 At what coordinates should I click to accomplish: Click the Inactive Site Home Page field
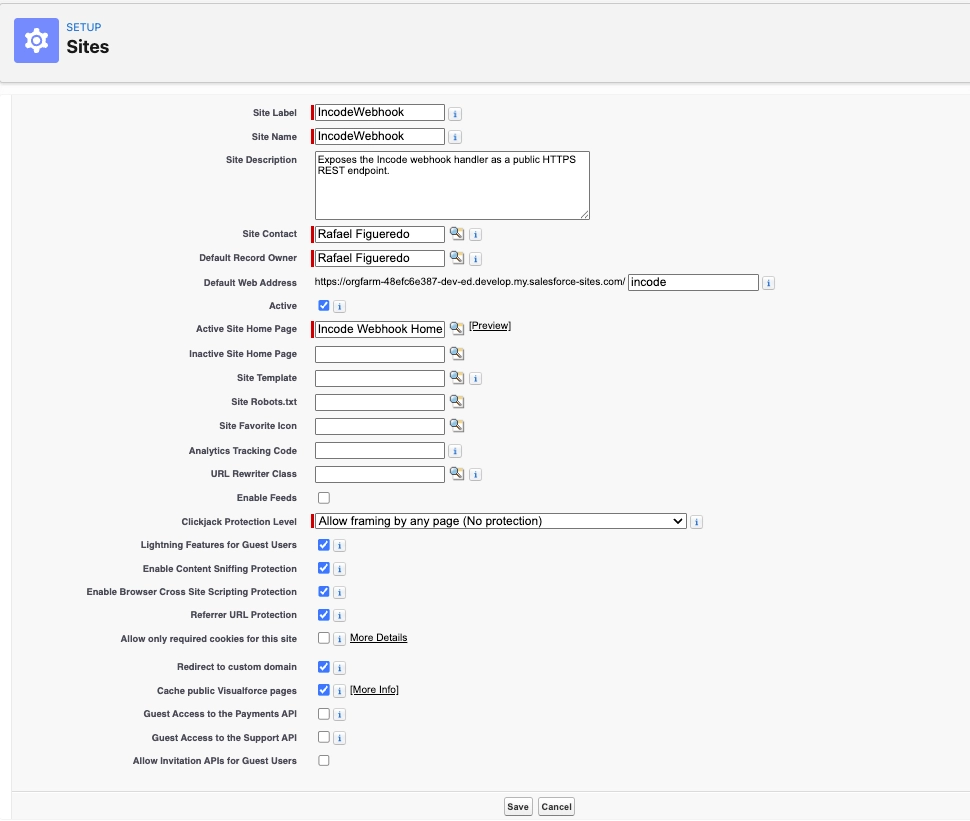click(x=380, y=355)
